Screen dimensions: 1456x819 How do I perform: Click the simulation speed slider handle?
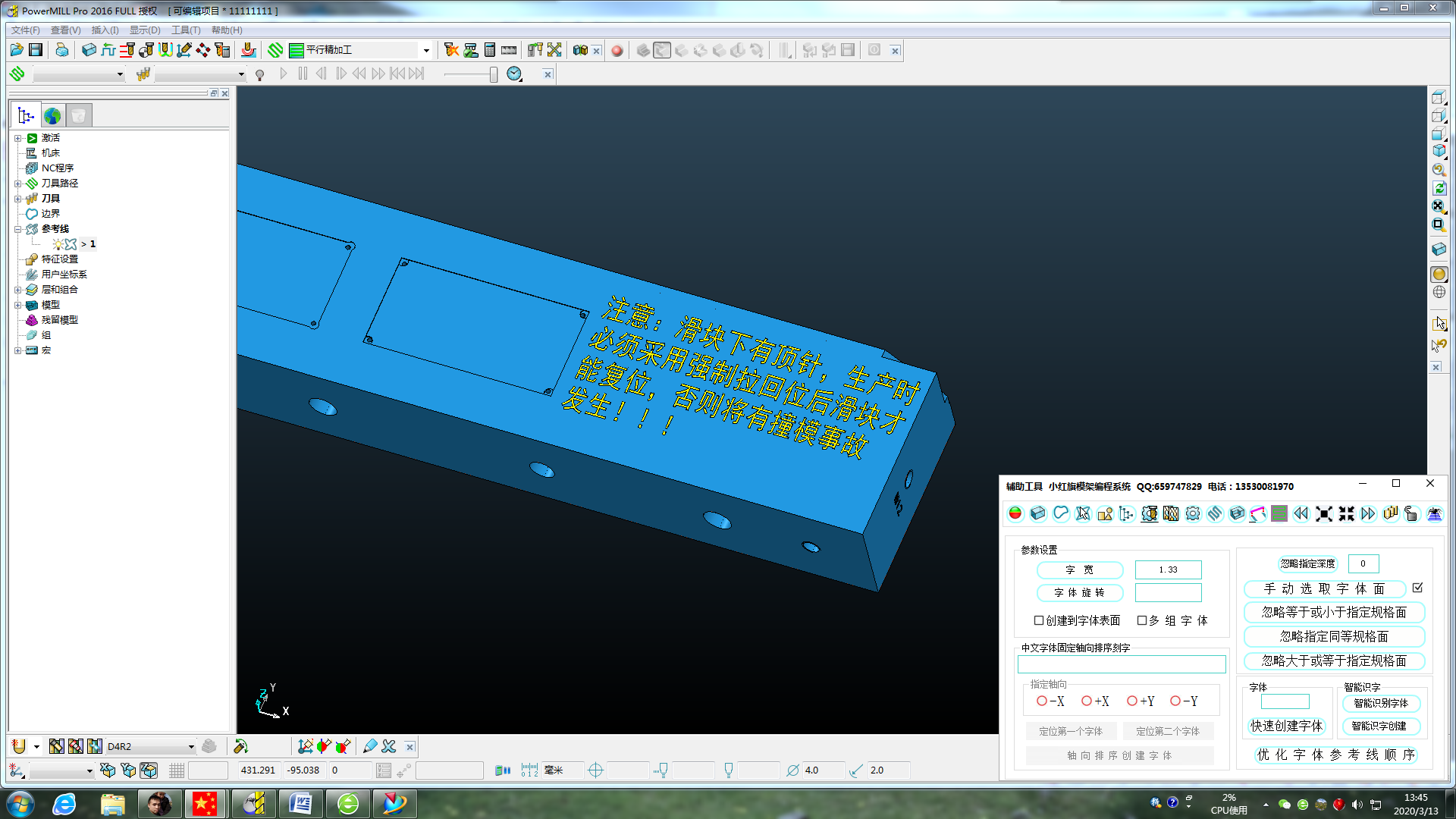tap(494, 74)
